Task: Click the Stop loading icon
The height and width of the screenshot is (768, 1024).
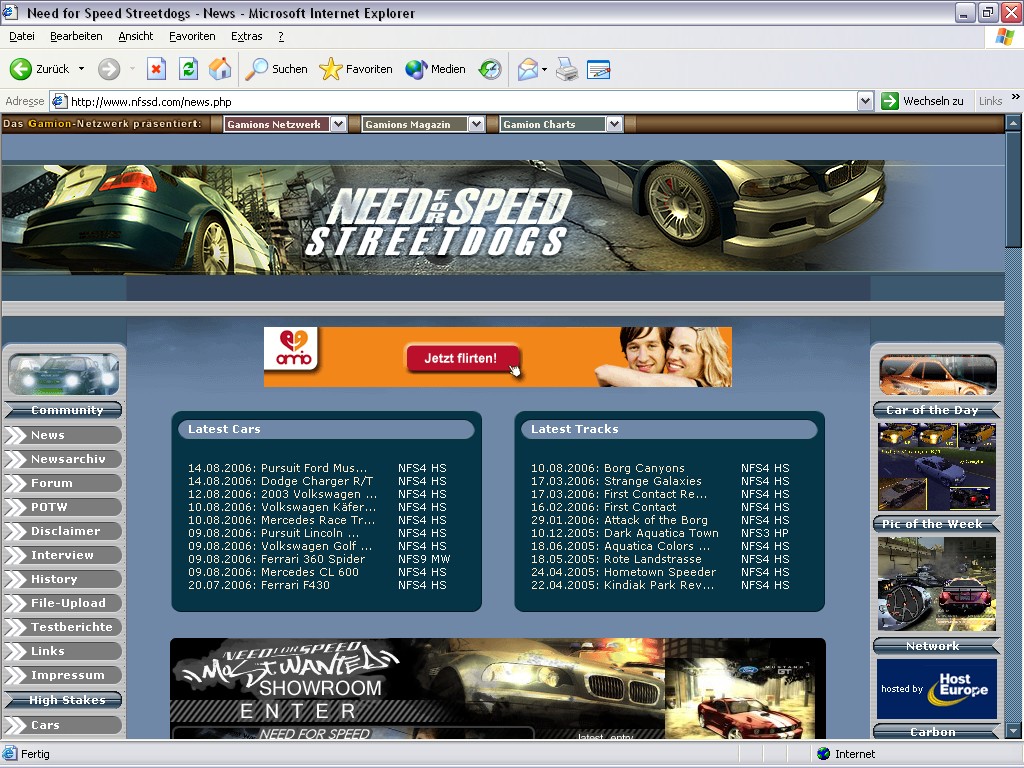Action: tap(156, 69)
